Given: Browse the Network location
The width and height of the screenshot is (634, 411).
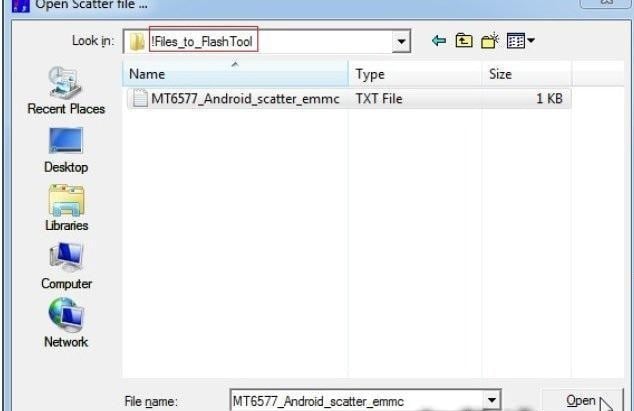Looking at the screenshot, I should (x=66, y=323).
